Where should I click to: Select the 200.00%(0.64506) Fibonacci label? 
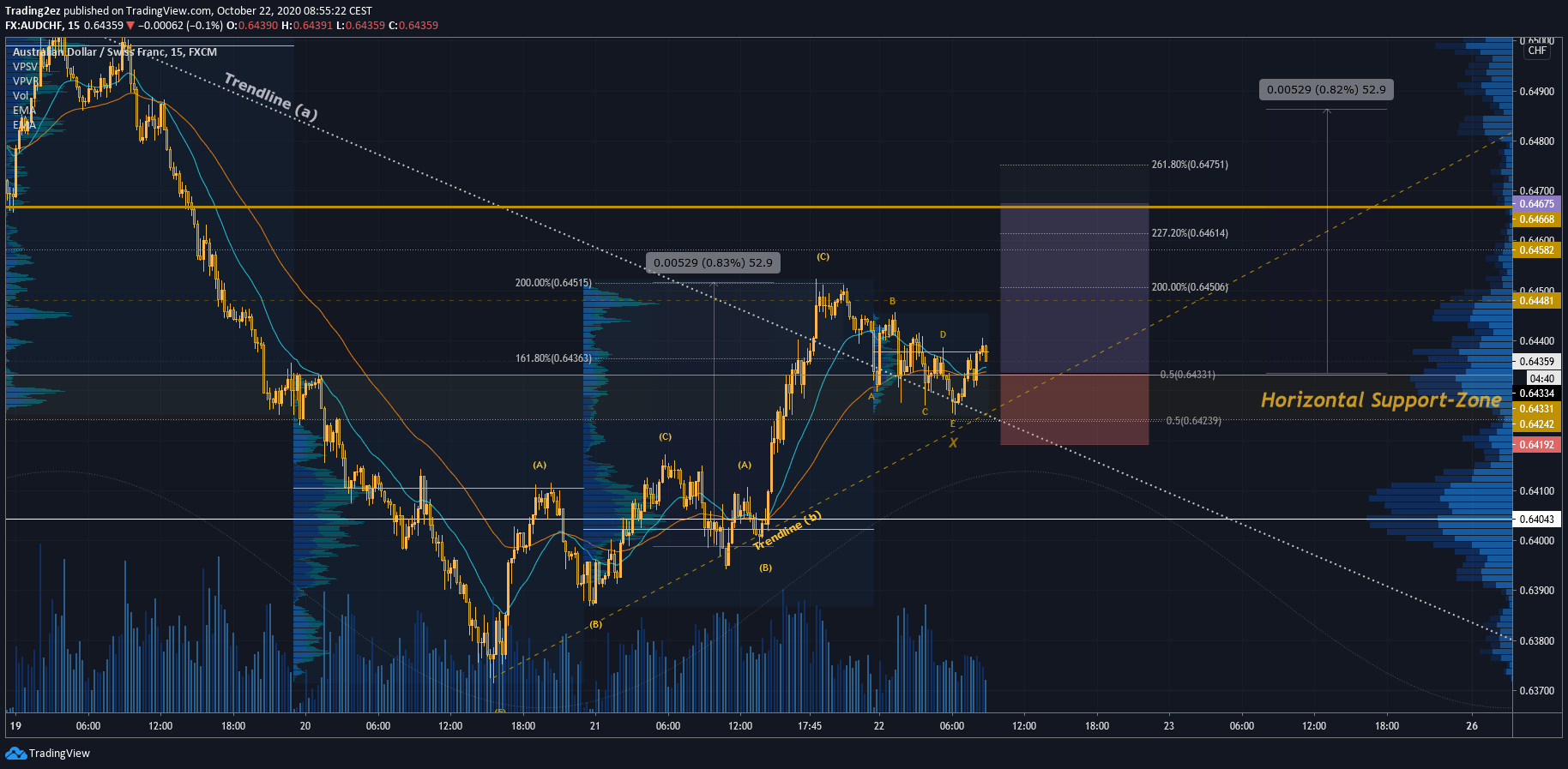click(x=1190, y=287)
